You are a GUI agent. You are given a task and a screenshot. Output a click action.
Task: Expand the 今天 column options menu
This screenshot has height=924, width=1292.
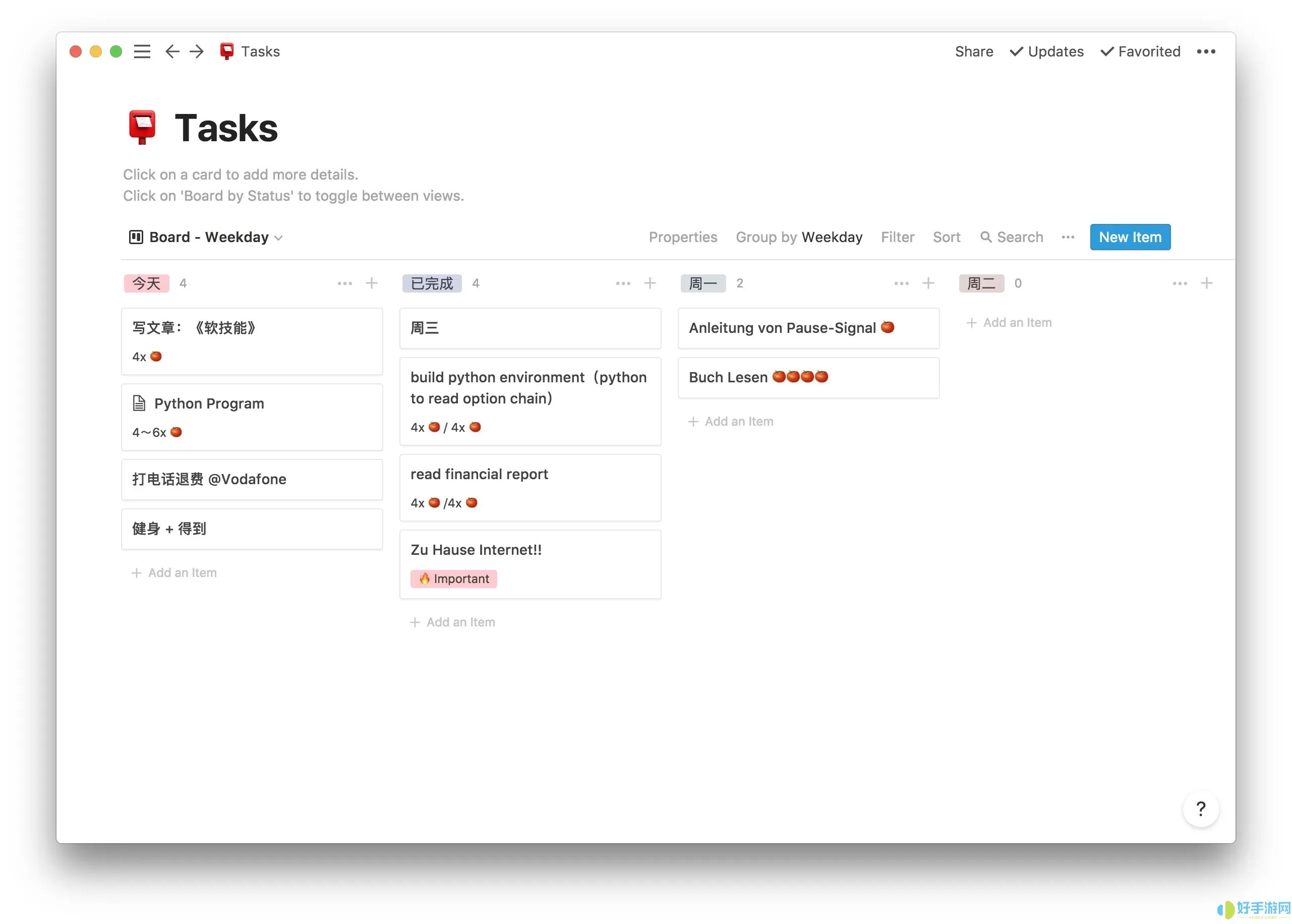[x=345, y=283]
